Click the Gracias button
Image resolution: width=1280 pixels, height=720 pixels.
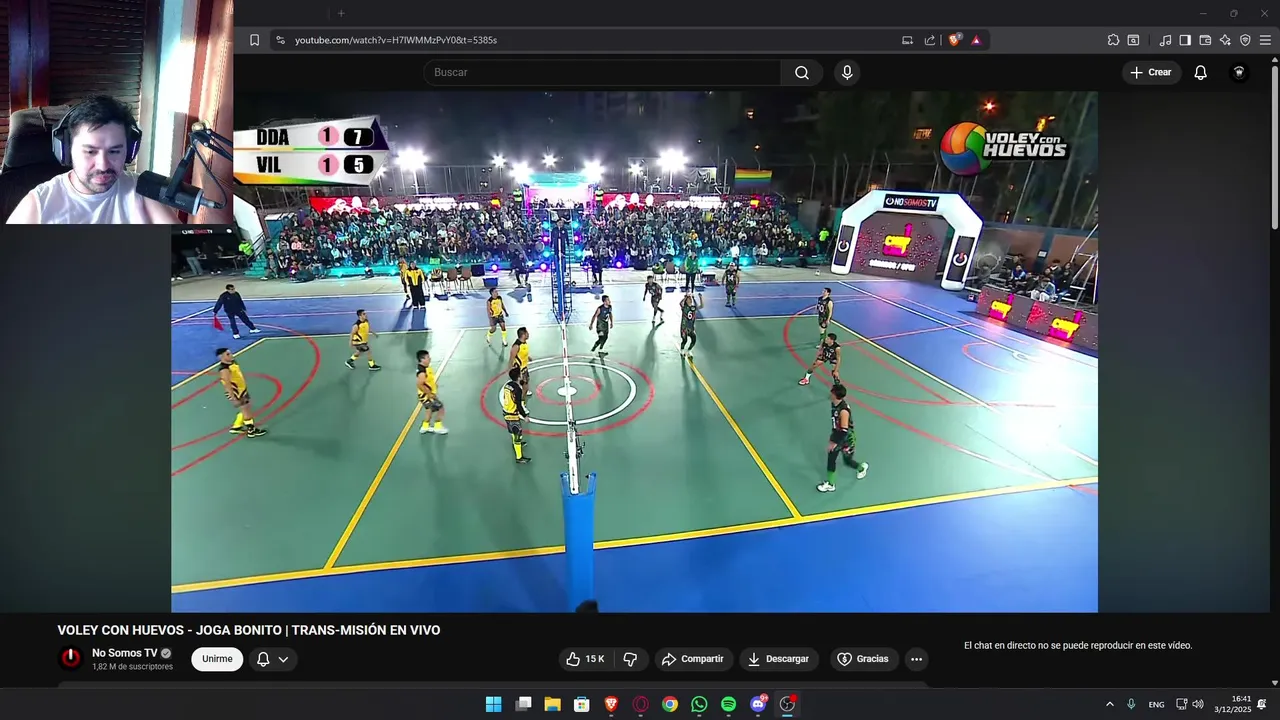coord(863,659)
